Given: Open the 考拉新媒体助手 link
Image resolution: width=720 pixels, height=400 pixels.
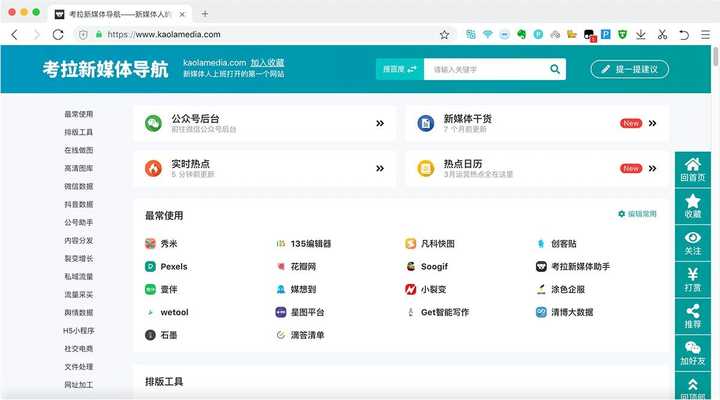Looking at the screenshot, I should pos(573,266).
